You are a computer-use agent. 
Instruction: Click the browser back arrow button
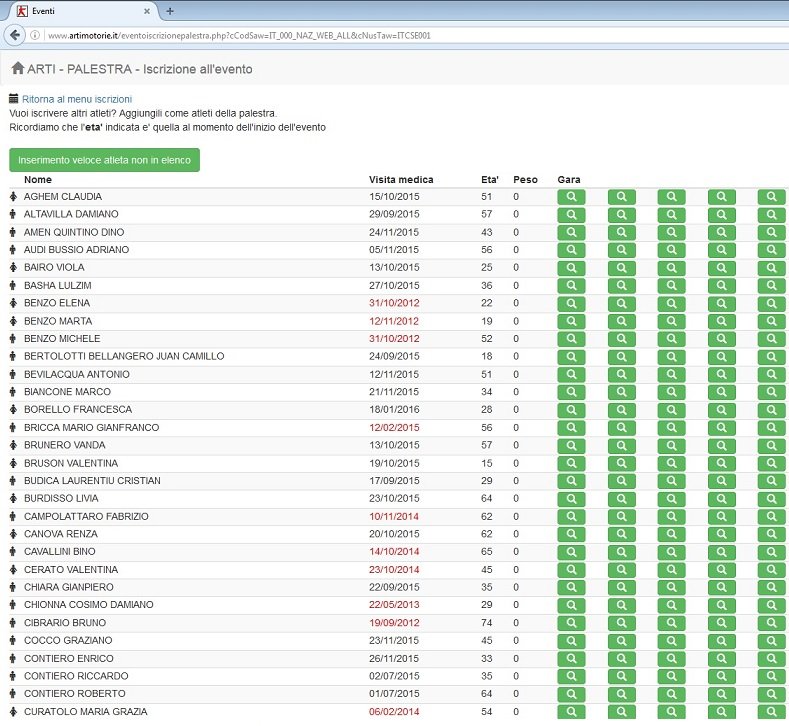[x=15, y=35]
